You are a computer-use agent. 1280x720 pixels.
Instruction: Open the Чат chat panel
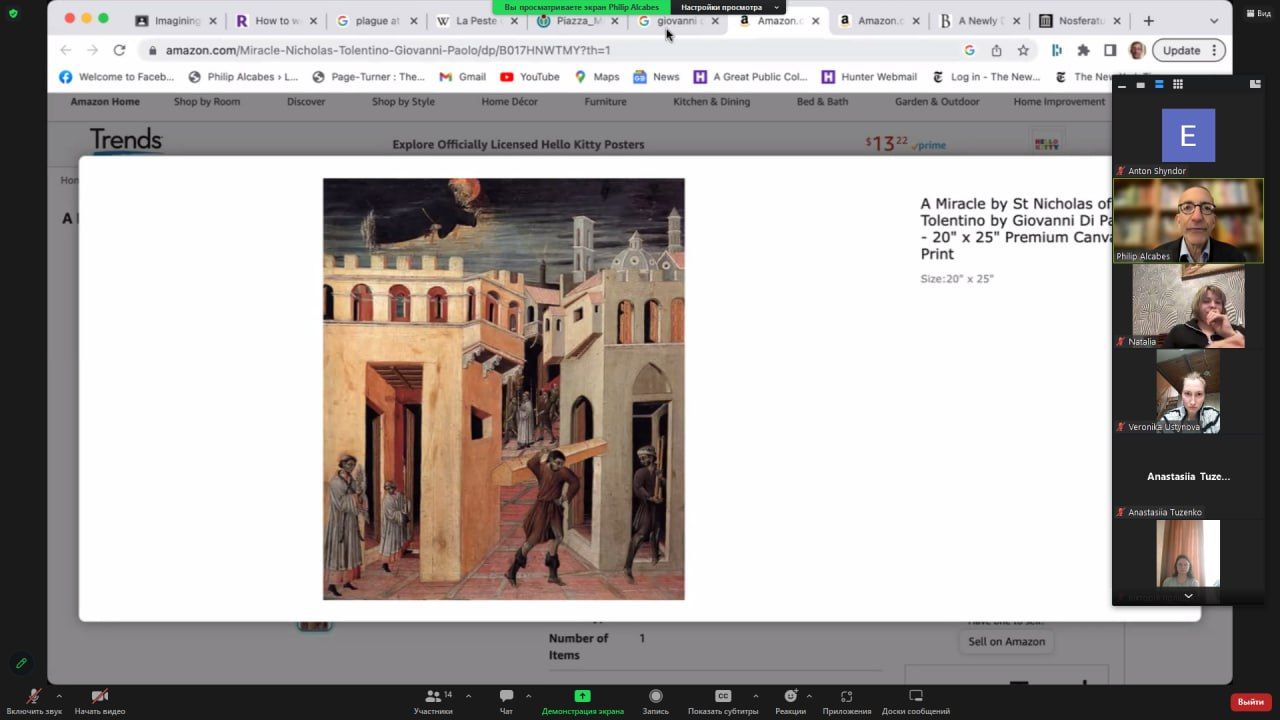(x=506, y=701)
